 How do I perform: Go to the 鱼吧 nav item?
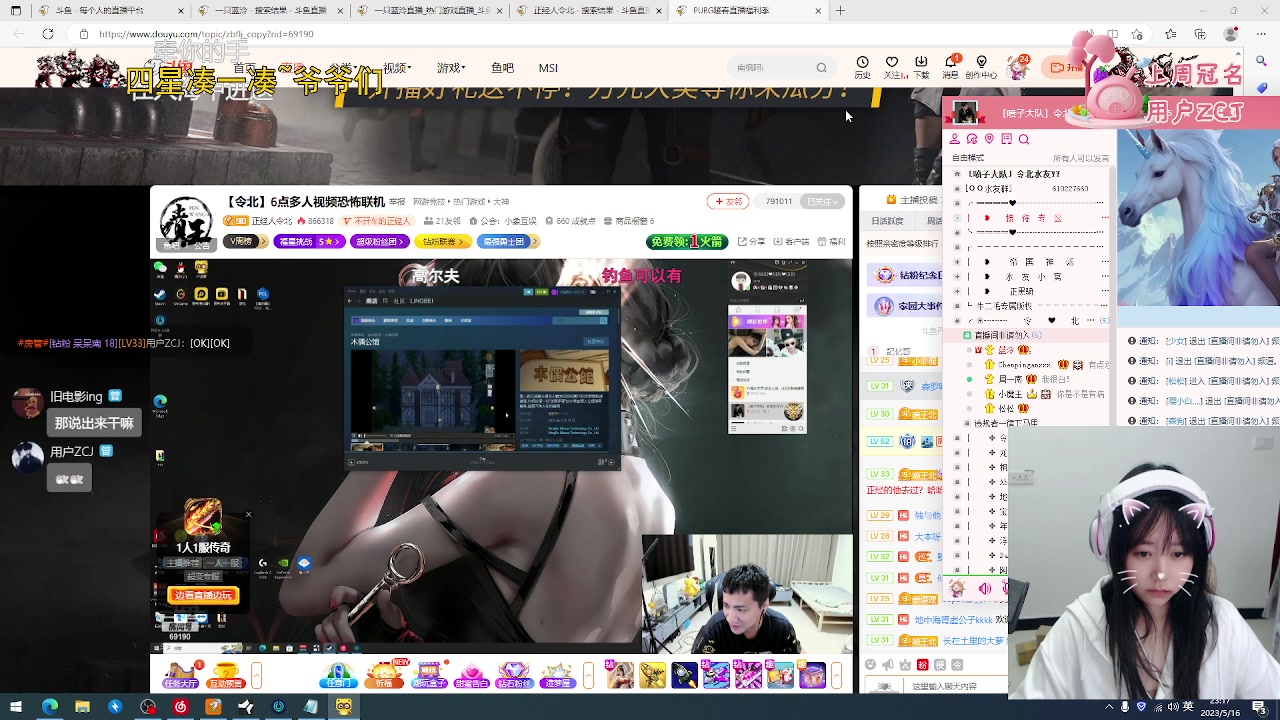click(x=502, y=68)
